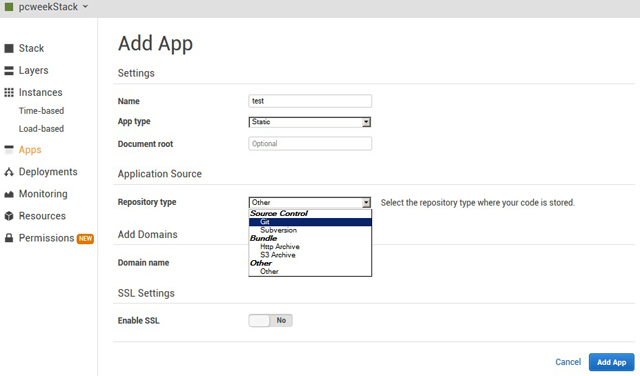
Task: Click the Repository type label
Action: [147, 202]
